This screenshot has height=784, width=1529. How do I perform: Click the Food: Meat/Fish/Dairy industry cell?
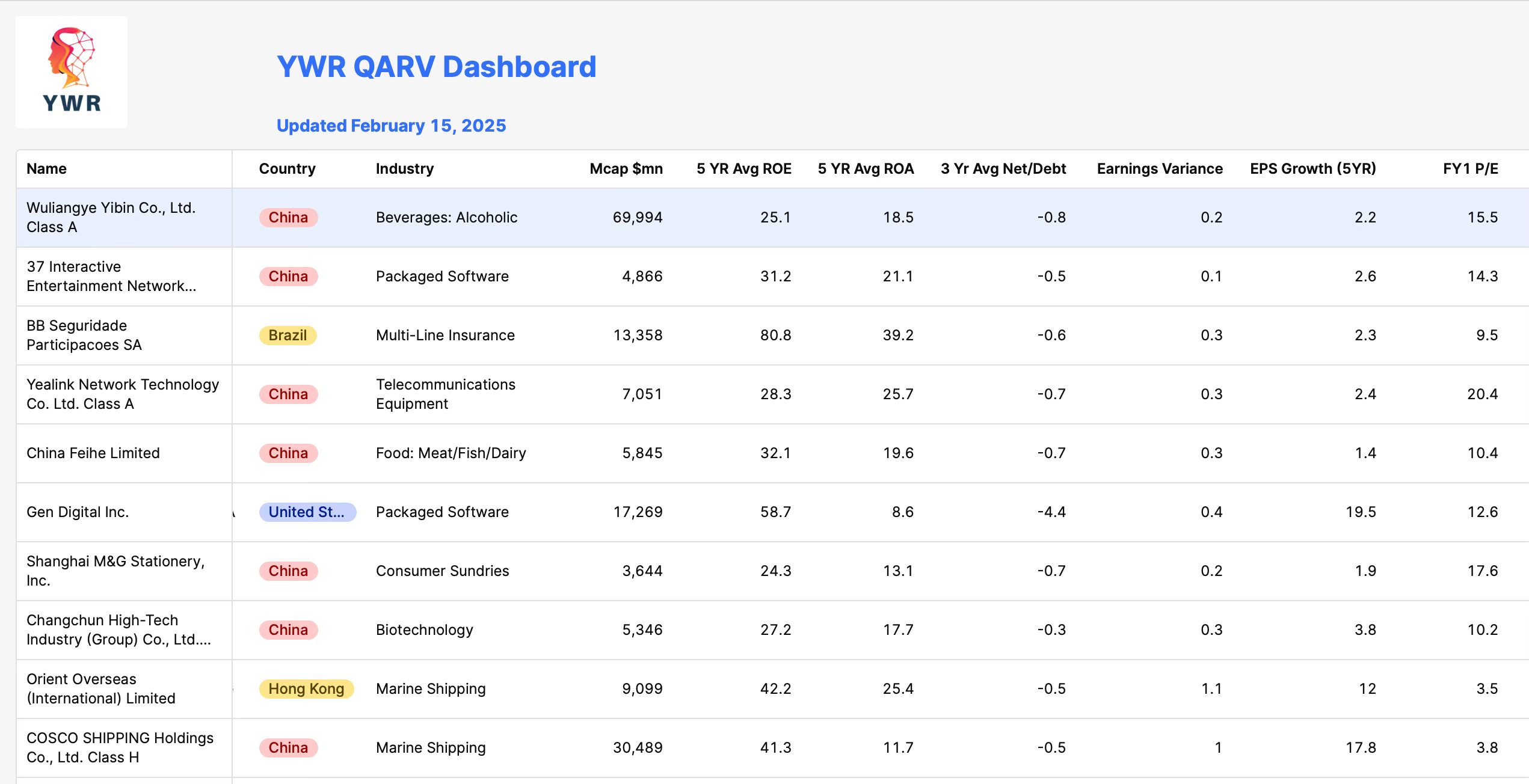pyautogui.click(x=451, y=453)
